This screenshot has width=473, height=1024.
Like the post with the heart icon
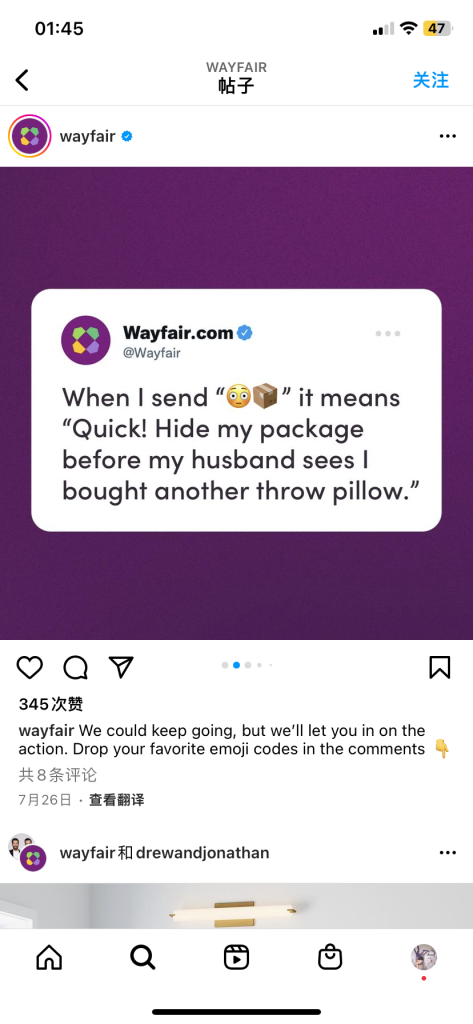(x=29, y=667)
